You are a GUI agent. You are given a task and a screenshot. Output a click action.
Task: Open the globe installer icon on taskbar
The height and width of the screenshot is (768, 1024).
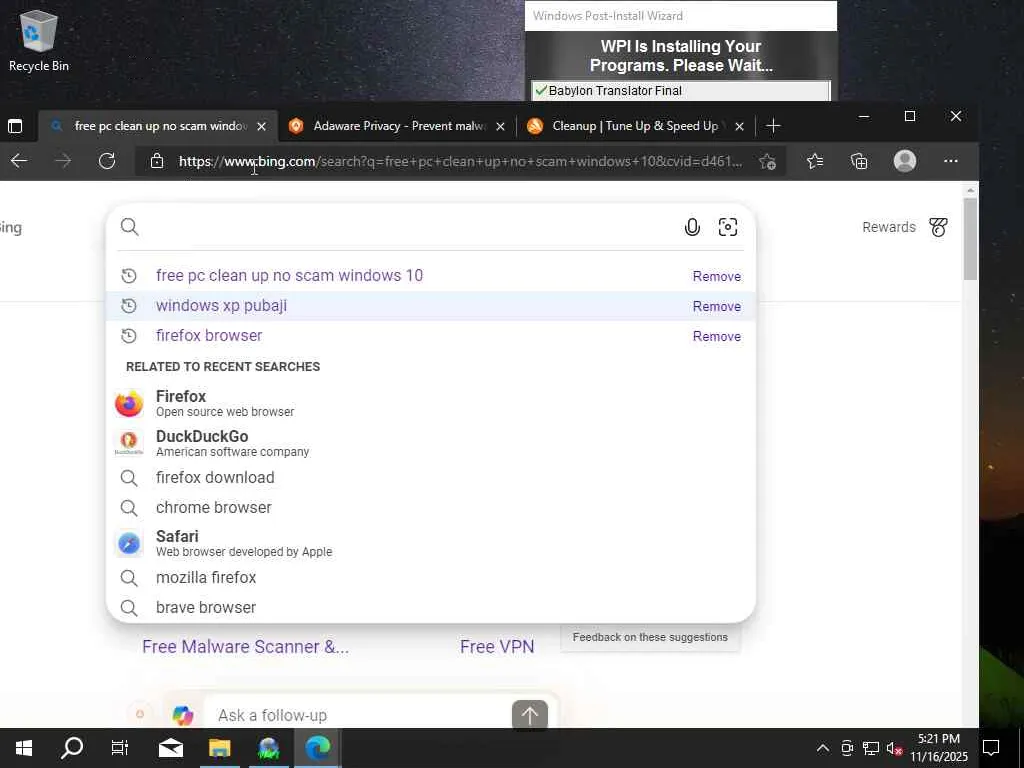pos(268,748)
